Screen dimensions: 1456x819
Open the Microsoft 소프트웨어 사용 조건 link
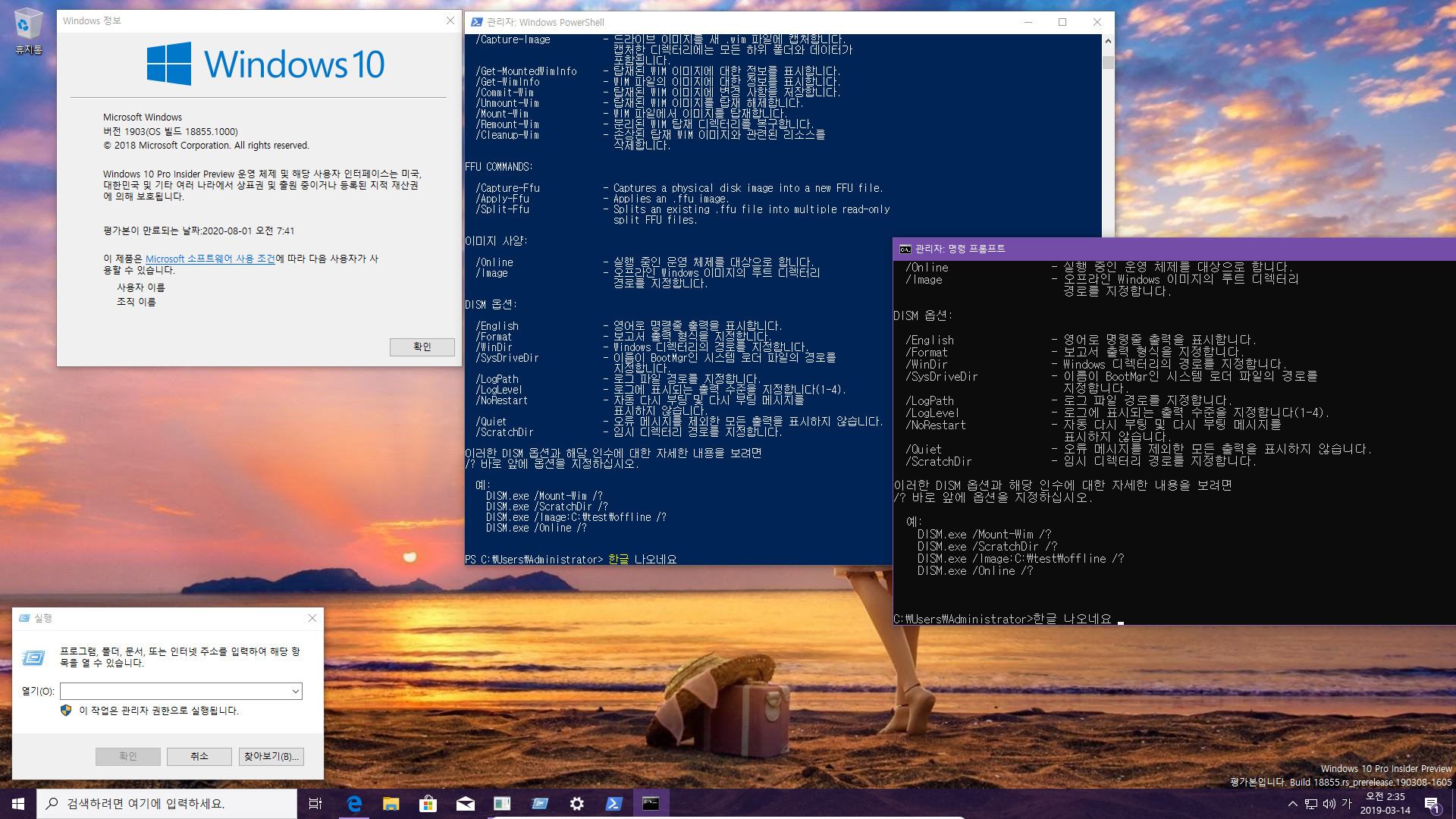[210, 259]
